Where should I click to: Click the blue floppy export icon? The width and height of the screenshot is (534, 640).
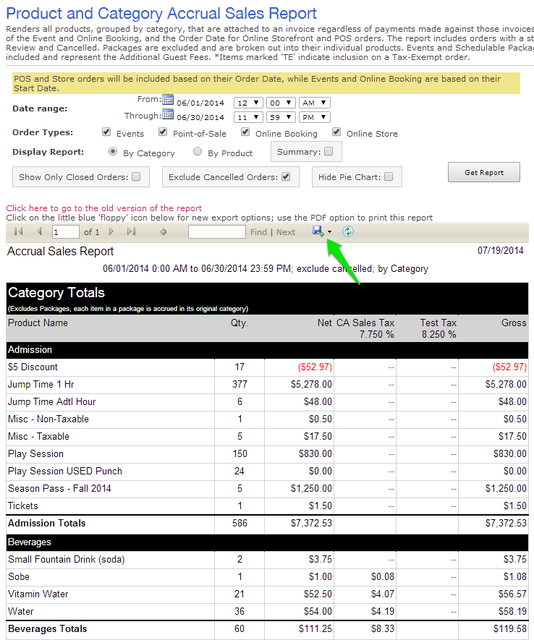click(x=318, y=231)
